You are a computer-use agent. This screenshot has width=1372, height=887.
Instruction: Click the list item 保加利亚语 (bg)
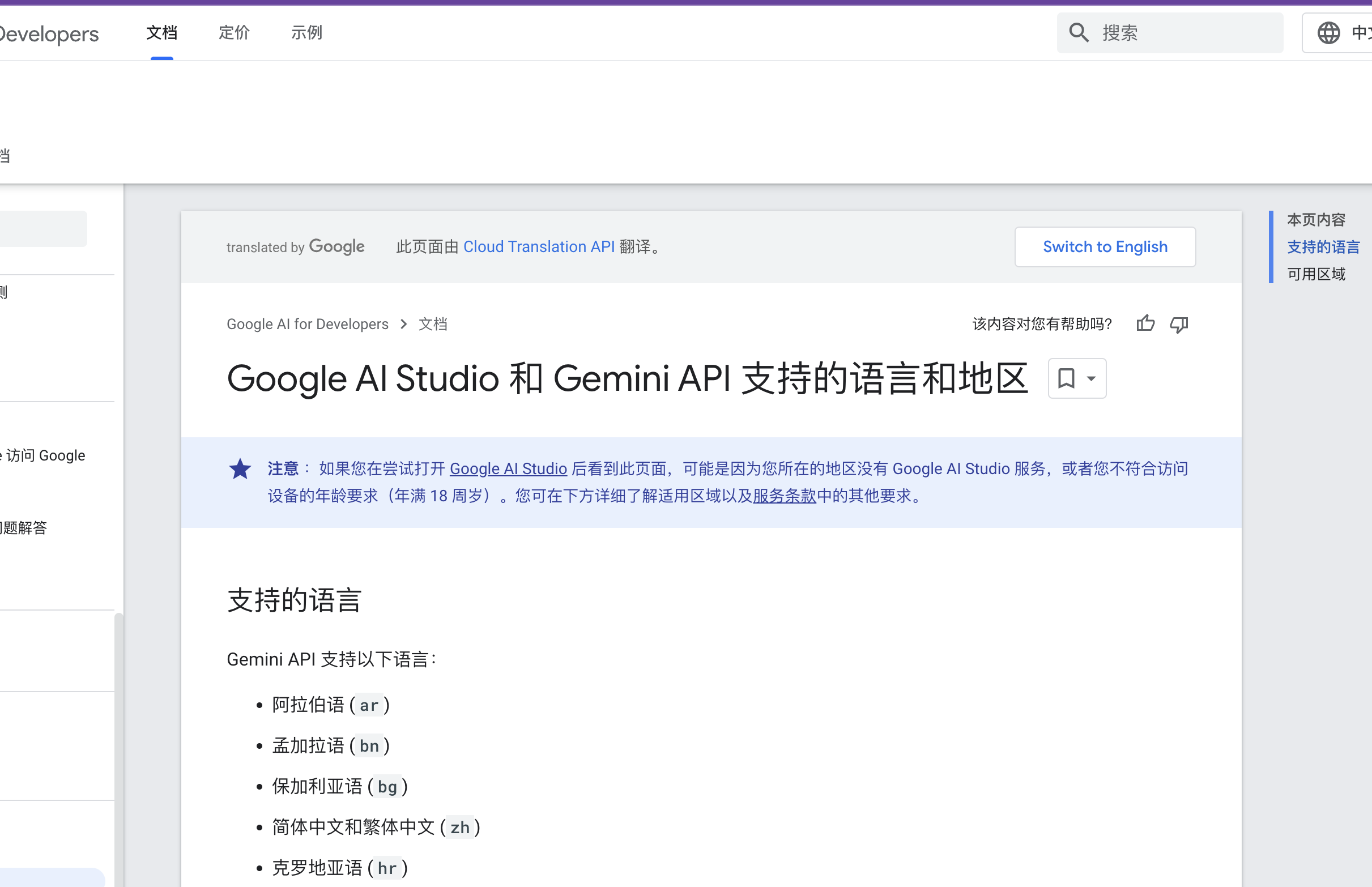pos(340,787)
